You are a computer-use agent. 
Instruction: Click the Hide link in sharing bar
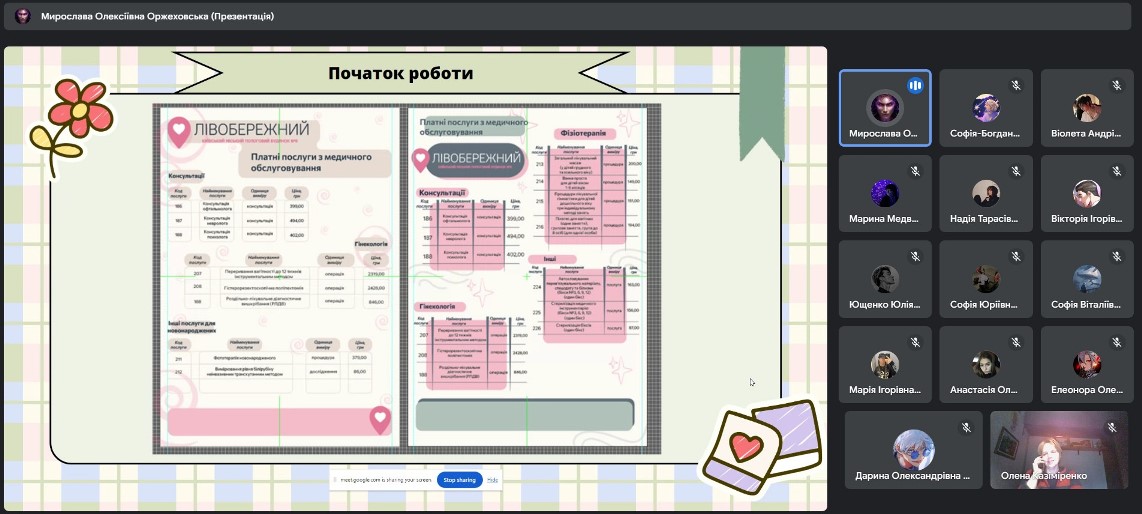pos(493,480)
